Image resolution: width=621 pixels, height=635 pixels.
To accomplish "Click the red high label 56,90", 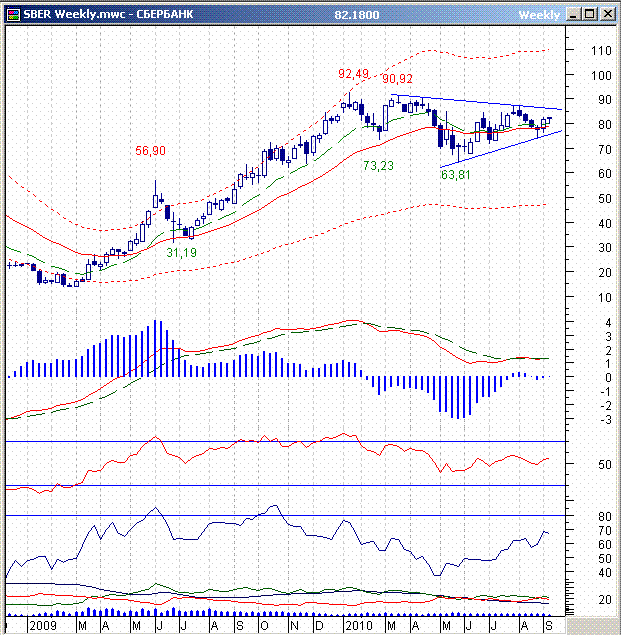I will [150, 151].
